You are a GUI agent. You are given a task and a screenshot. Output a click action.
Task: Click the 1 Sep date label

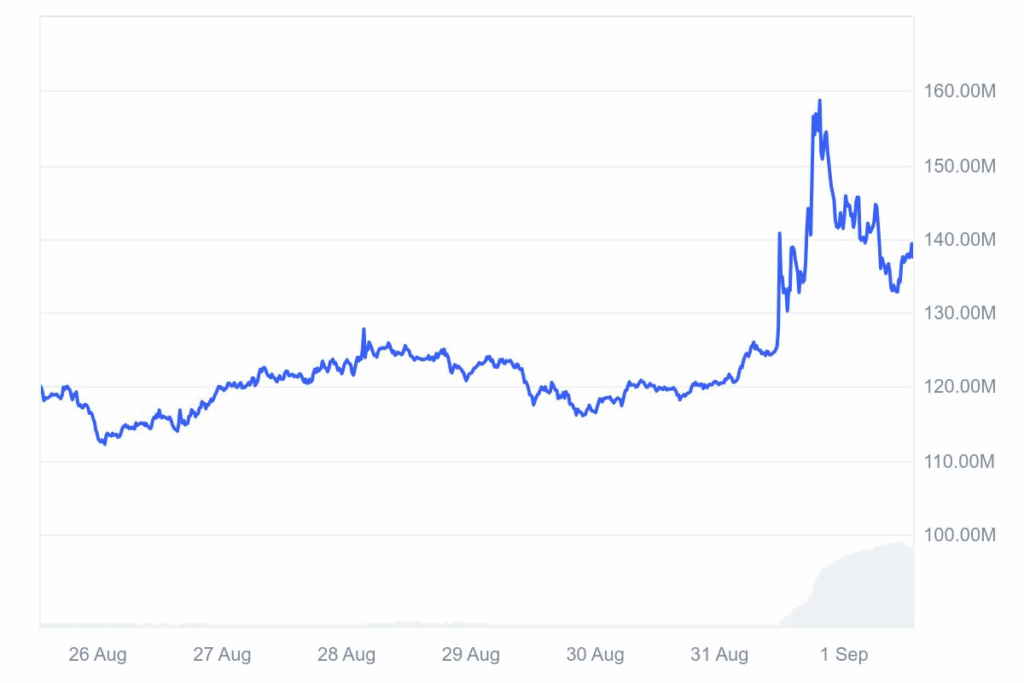tap(844, 654)
